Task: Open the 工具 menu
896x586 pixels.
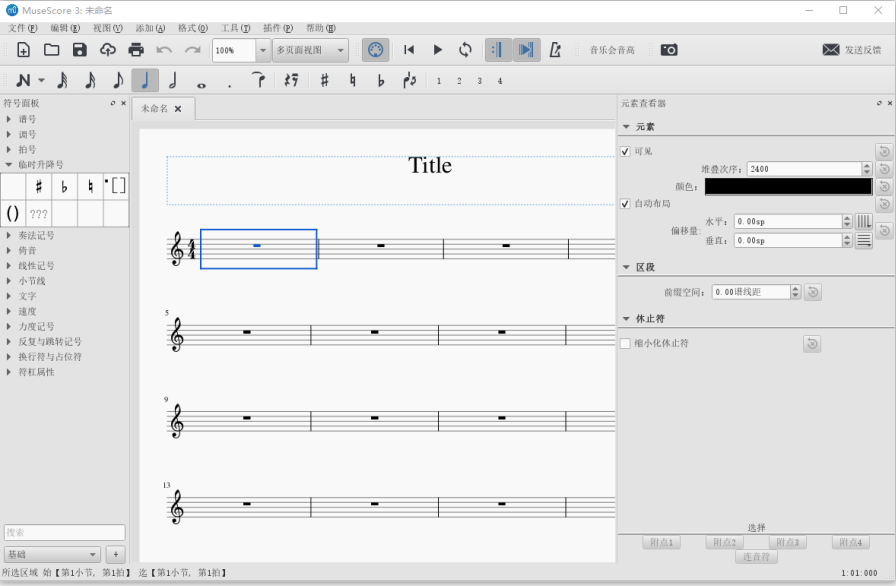Action: (x=235, y=28)
